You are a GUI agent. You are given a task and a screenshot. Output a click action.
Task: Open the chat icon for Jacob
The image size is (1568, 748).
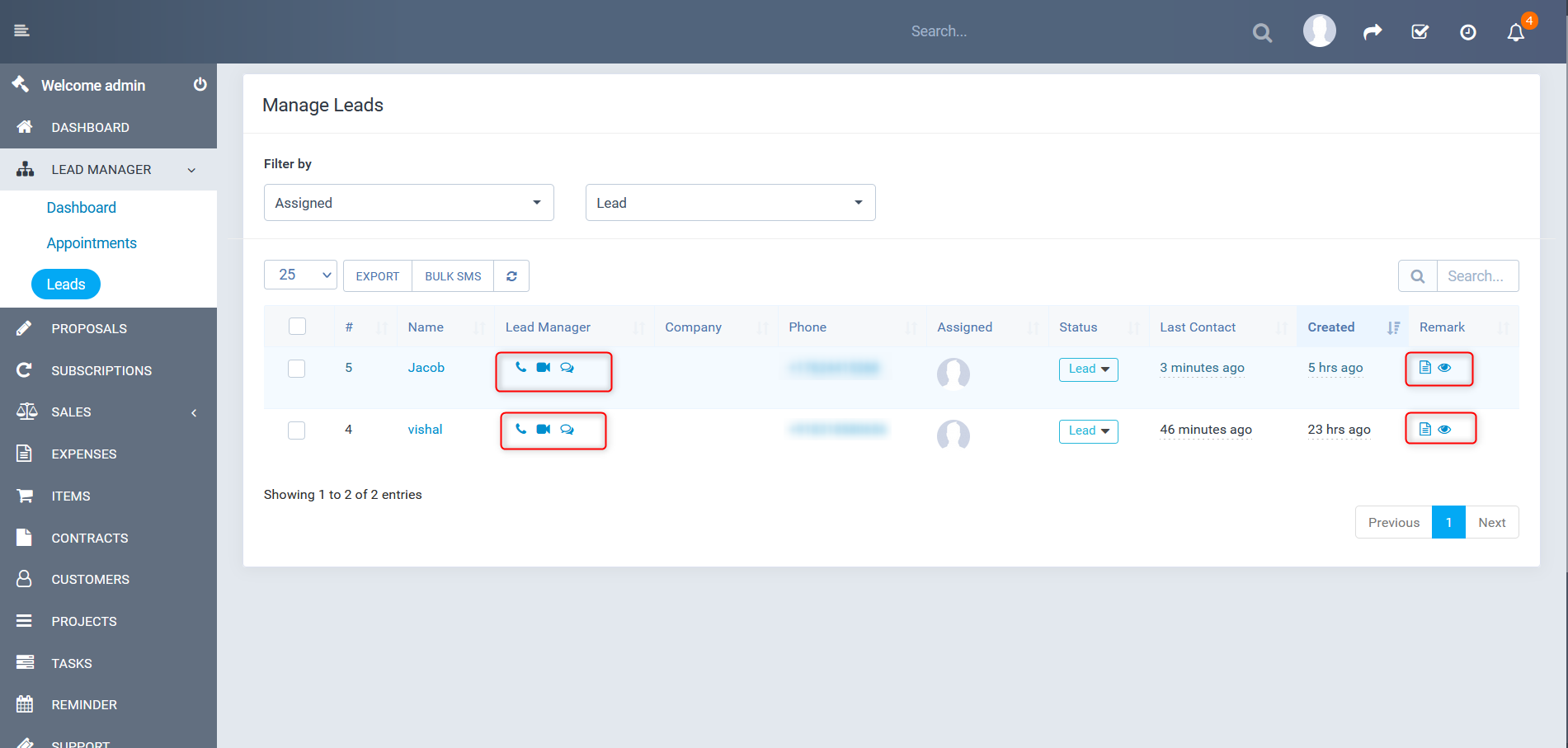pos(567,368)
